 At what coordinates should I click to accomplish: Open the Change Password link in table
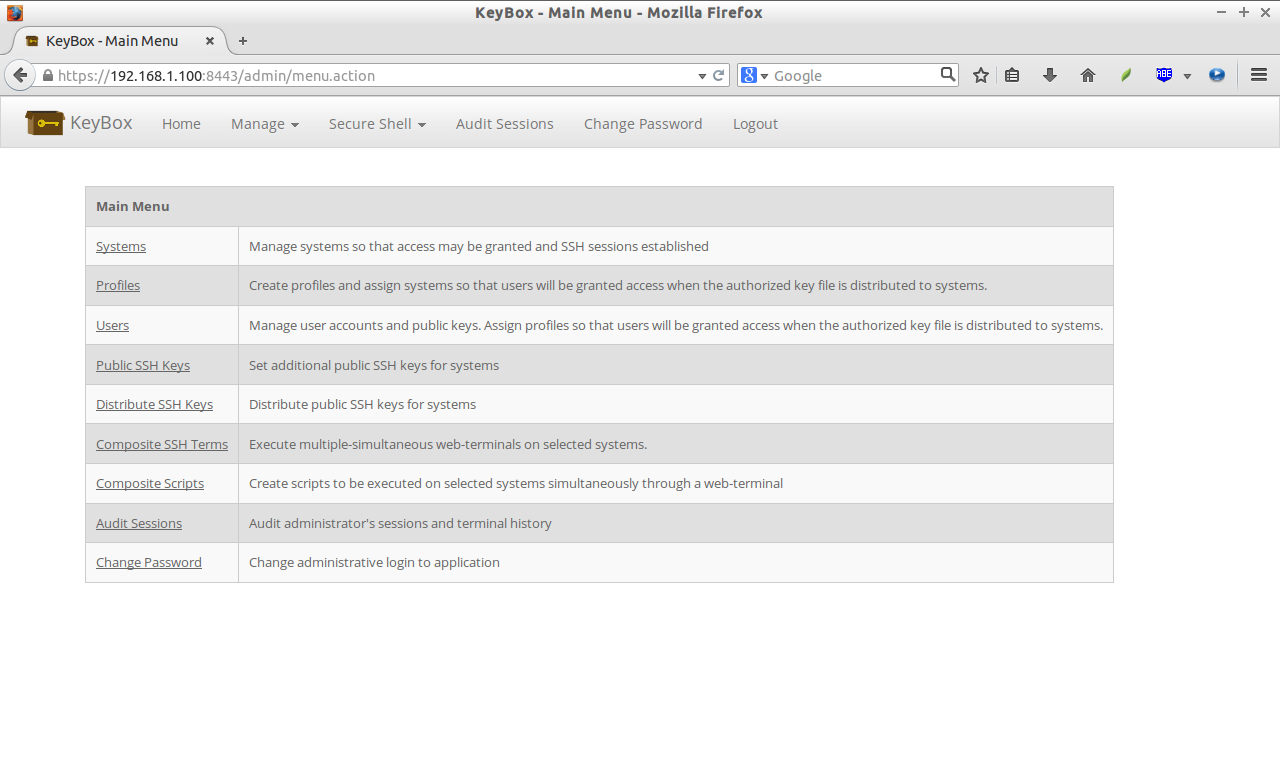point(149,562)
